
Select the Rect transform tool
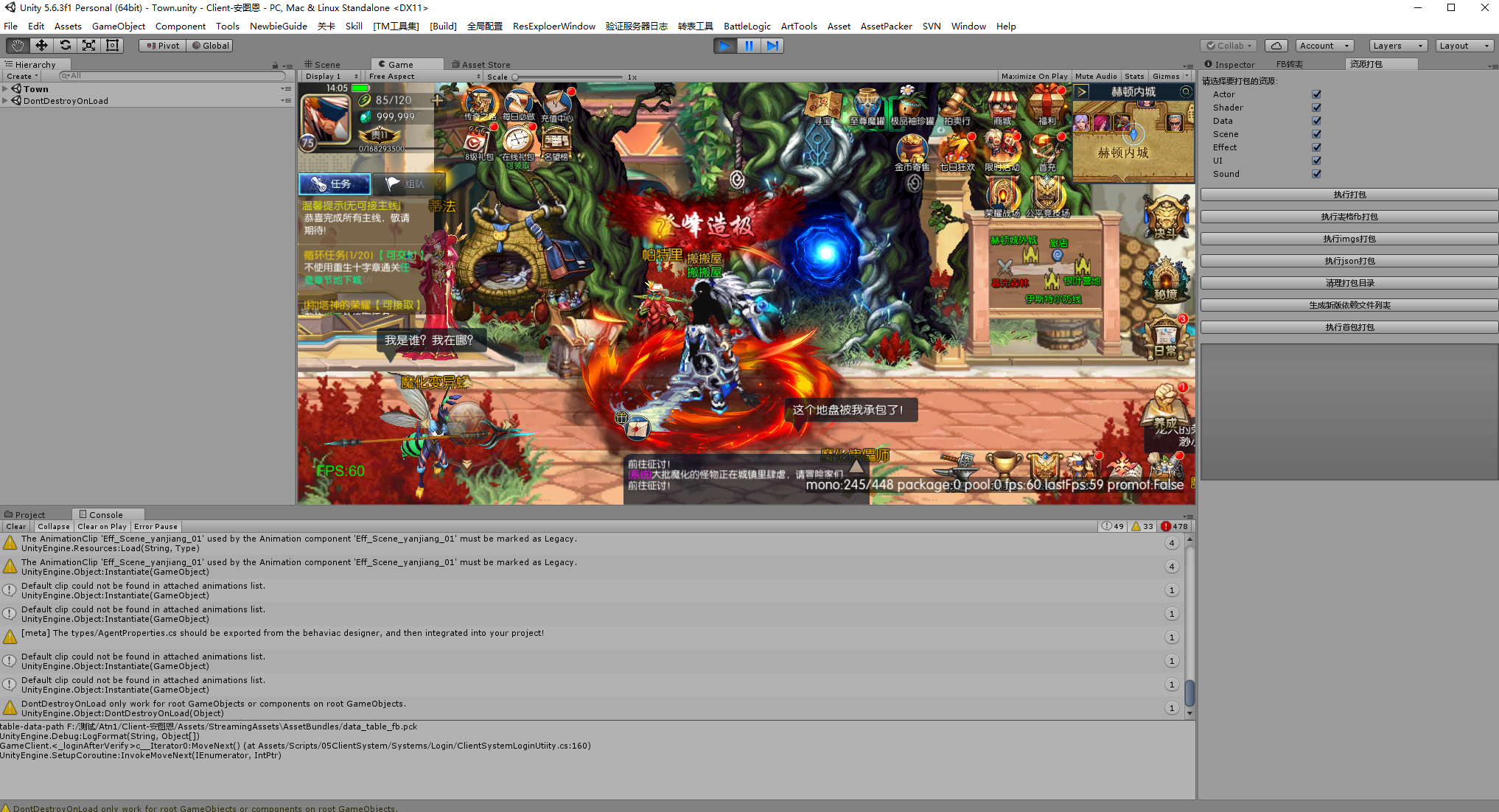pos(112,46)
